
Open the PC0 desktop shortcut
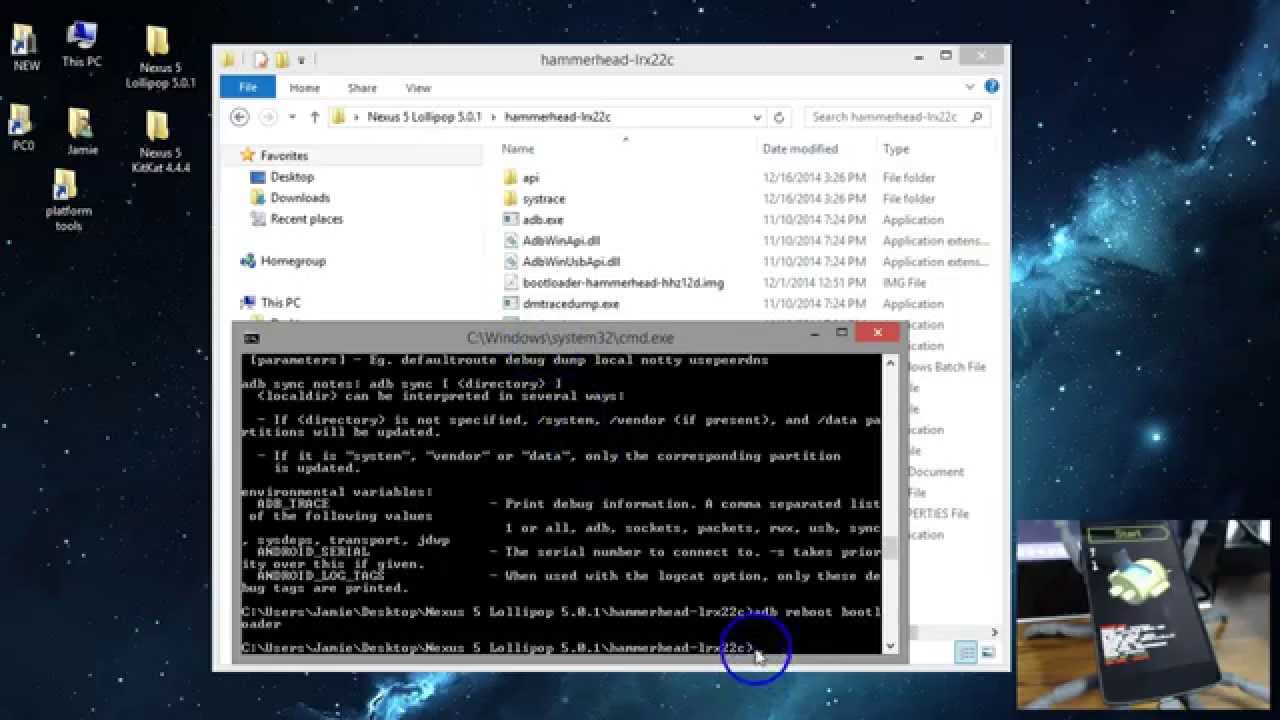point(22,126)
